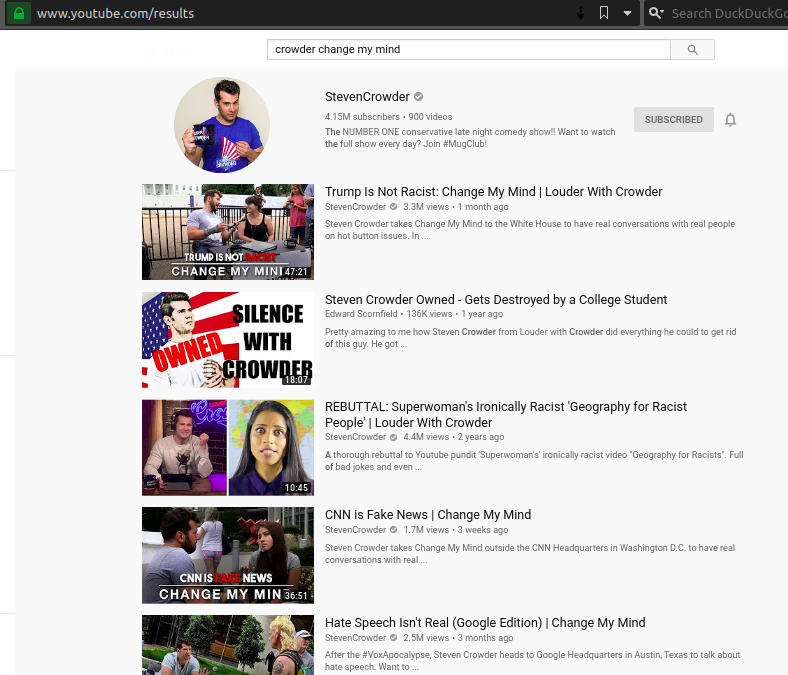Click the download arrow icon in address bar
This screenshot has height=675, width=788.
point(580,13)
